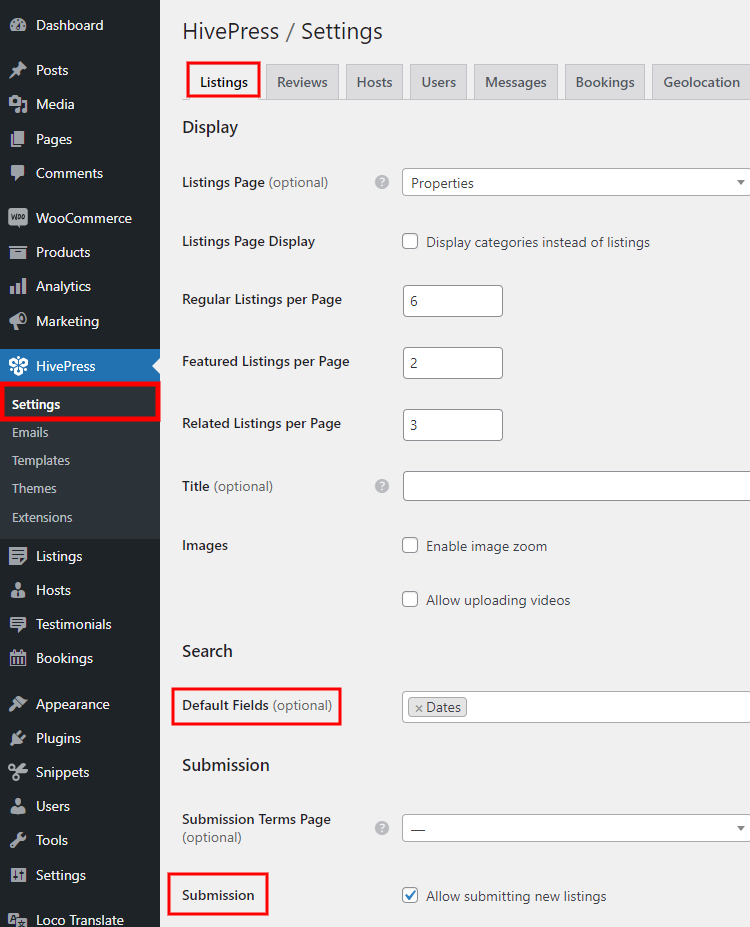Click the Related Listings per Page field
Viewport: 750px width, 927px height.
coord(453,425)
